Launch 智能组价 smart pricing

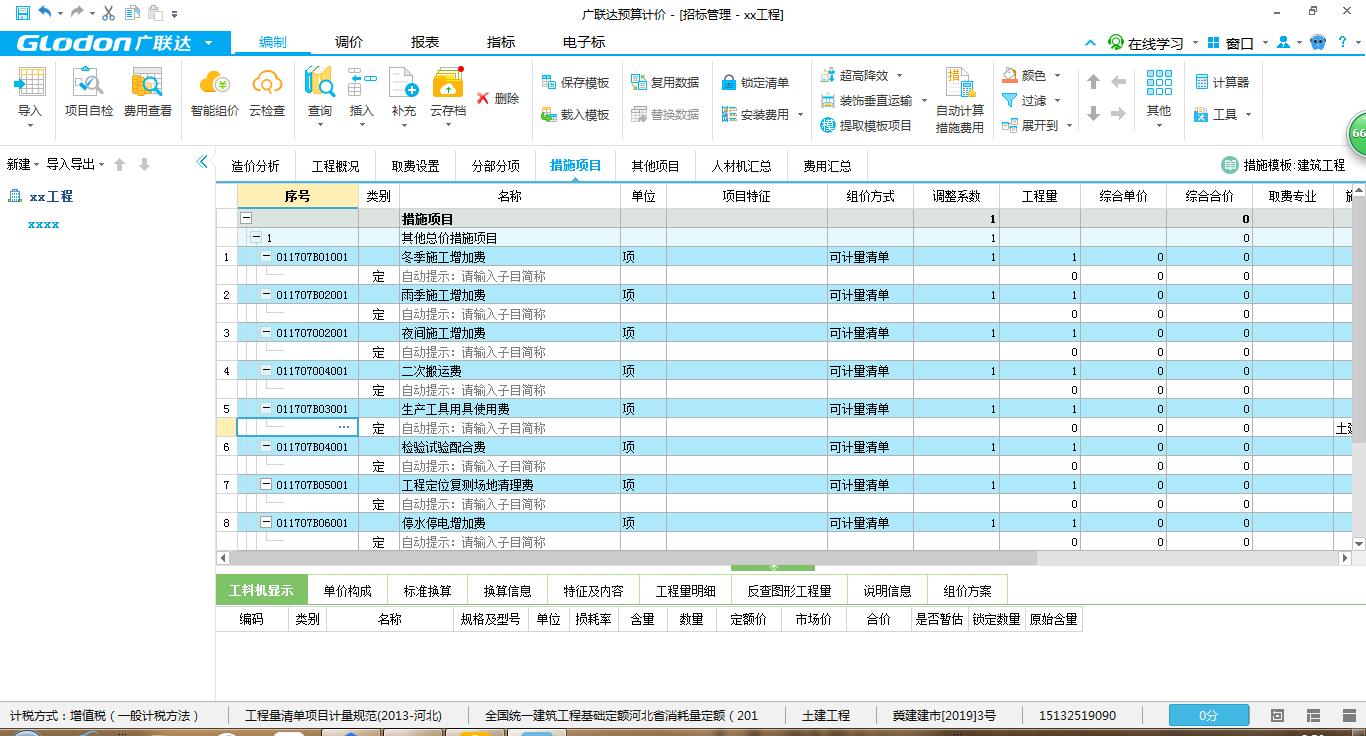tap(215, 92)
